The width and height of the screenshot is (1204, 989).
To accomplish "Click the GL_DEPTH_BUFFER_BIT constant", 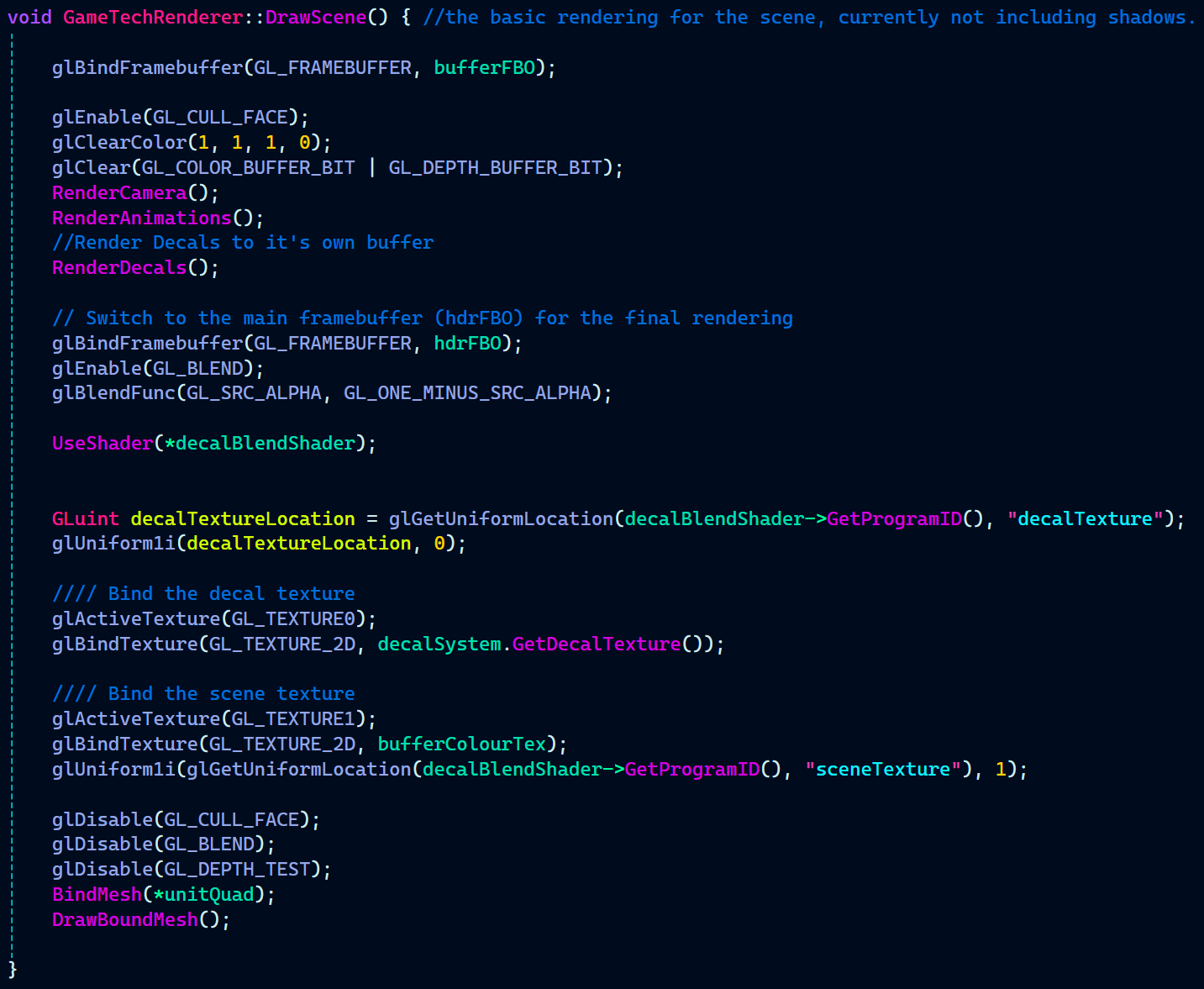I will pyautogui.click(x=495, y=167).
